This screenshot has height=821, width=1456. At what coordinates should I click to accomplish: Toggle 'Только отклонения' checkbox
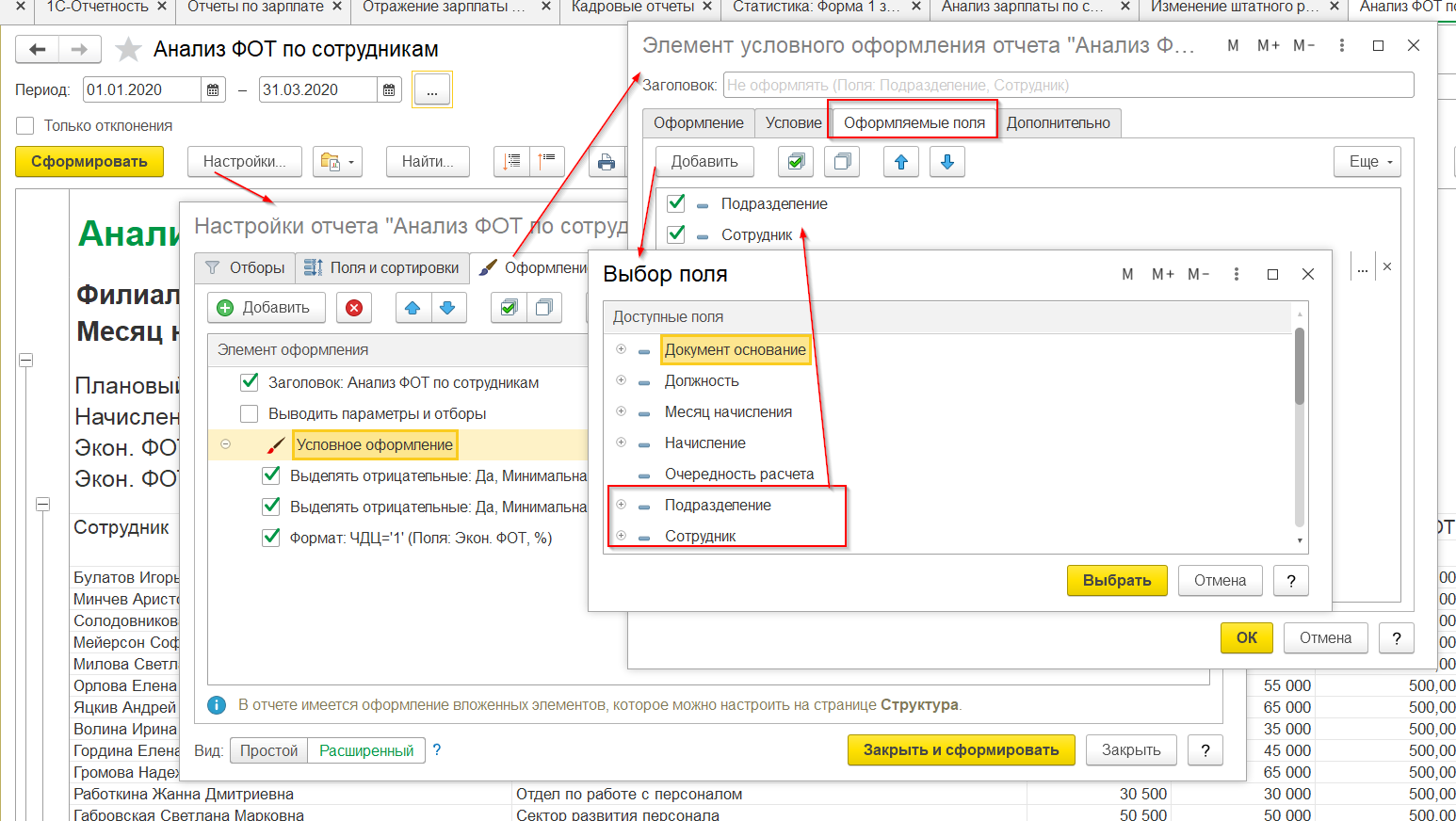tap(25, 125)
